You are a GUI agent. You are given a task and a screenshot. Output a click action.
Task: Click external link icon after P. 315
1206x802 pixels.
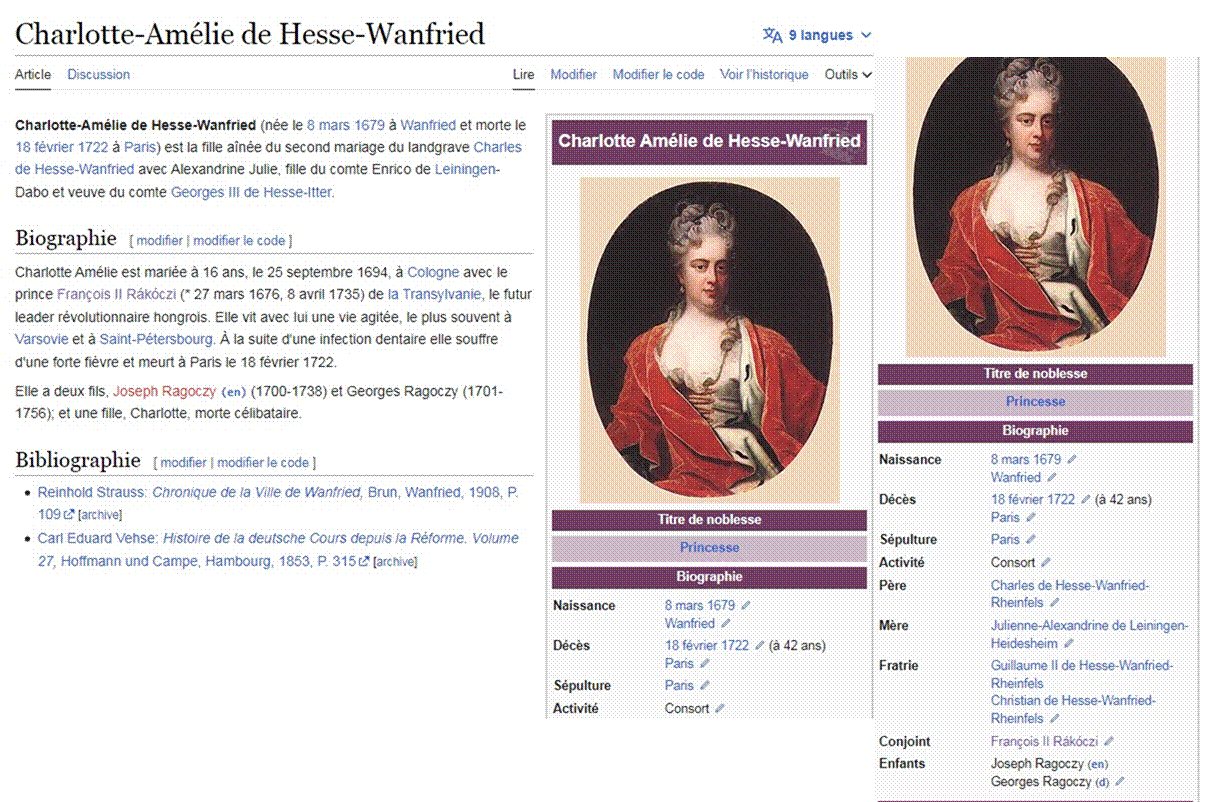pos(364,562)
